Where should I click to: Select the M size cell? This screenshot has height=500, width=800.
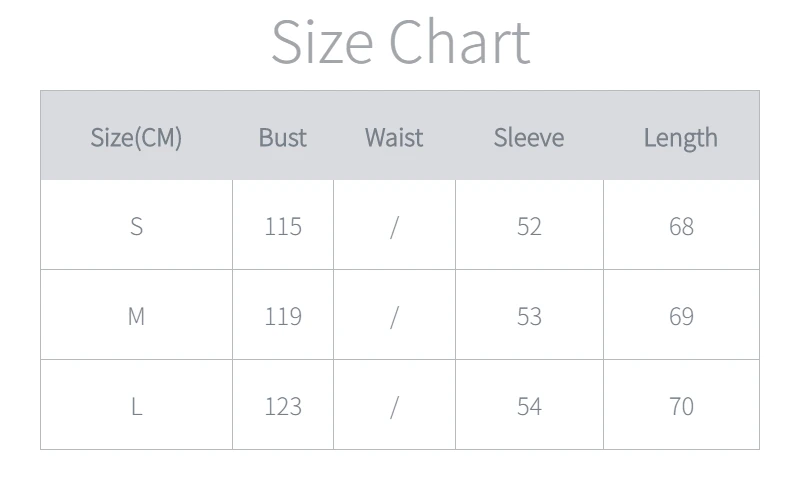click(136, 316)
